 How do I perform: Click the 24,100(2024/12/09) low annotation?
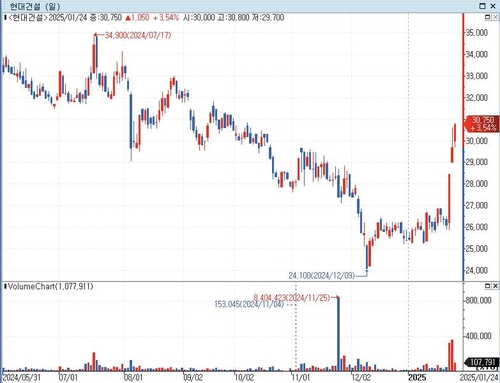click(322, 276)
